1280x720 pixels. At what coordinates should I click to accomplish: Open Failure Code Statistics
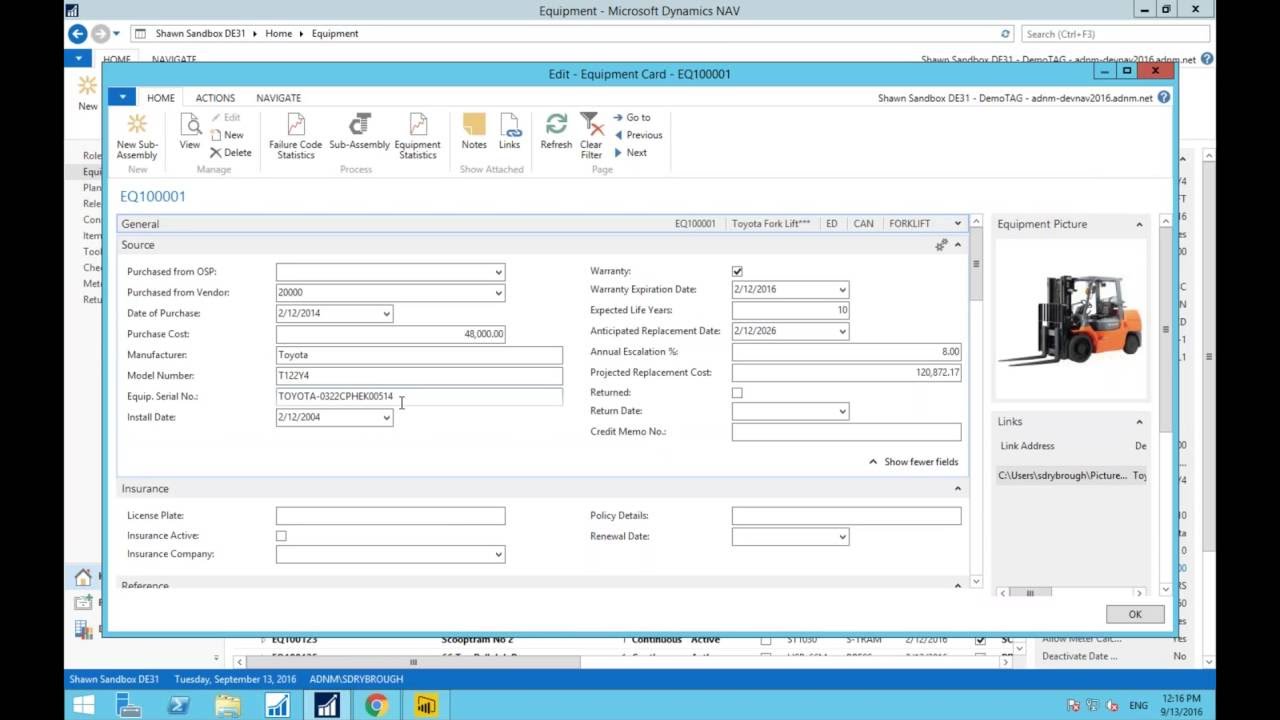click(x=295, y=135)
